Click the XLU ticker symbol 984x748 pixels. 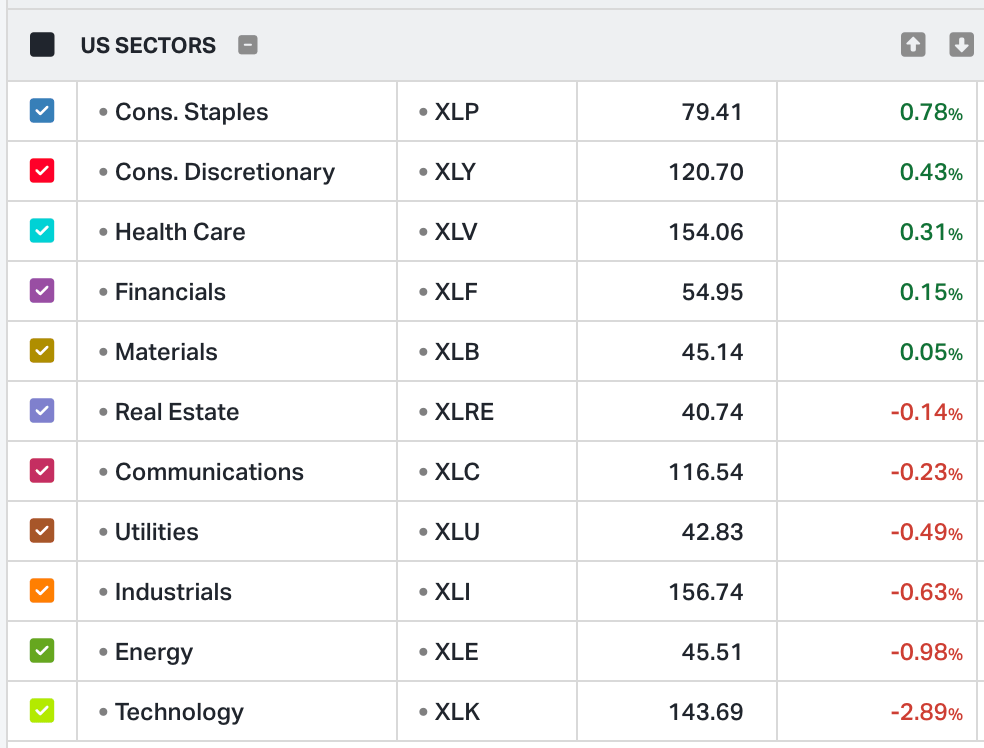[457, 532]
